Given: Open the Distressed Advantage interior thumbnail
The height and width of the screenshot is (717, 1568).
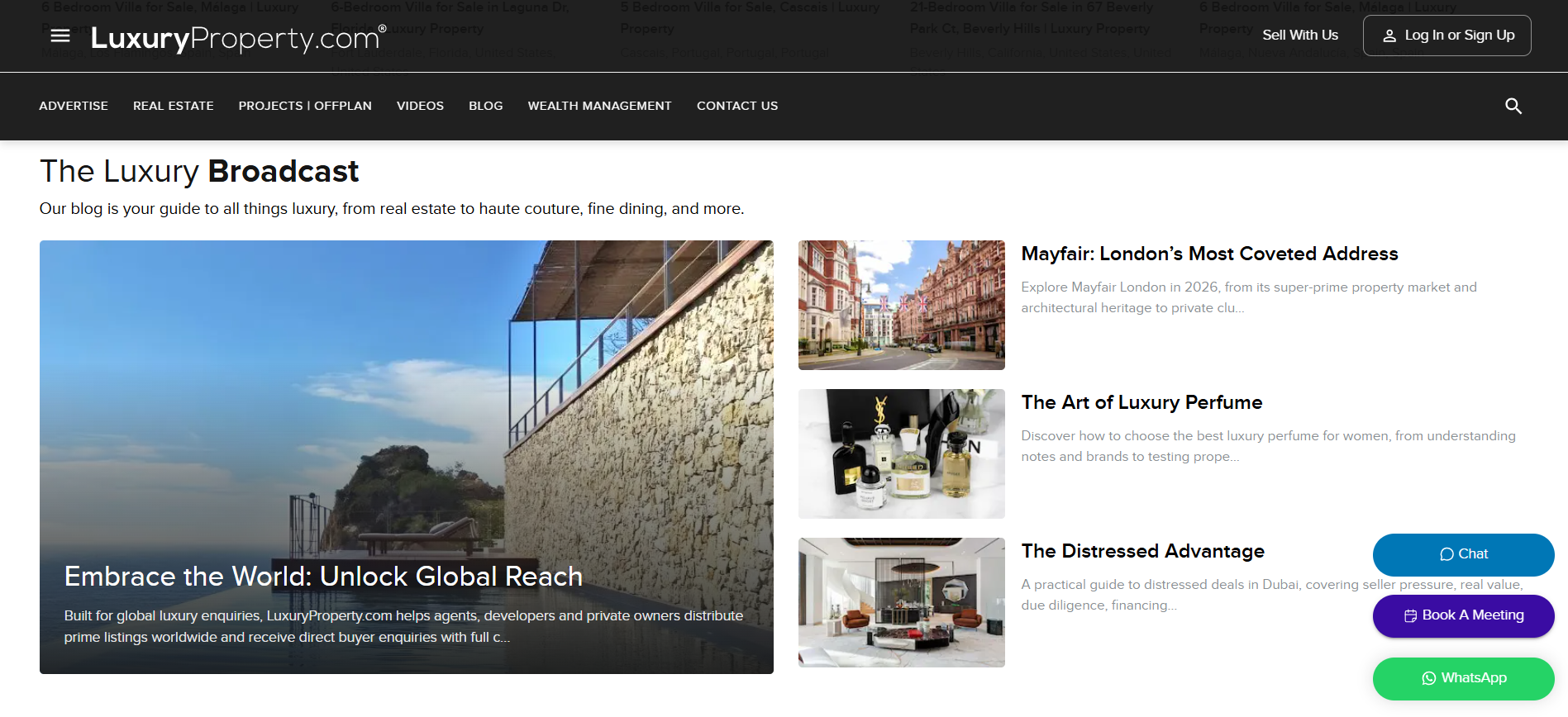Looking at the screenshot, I should click(x=901, y=602).
